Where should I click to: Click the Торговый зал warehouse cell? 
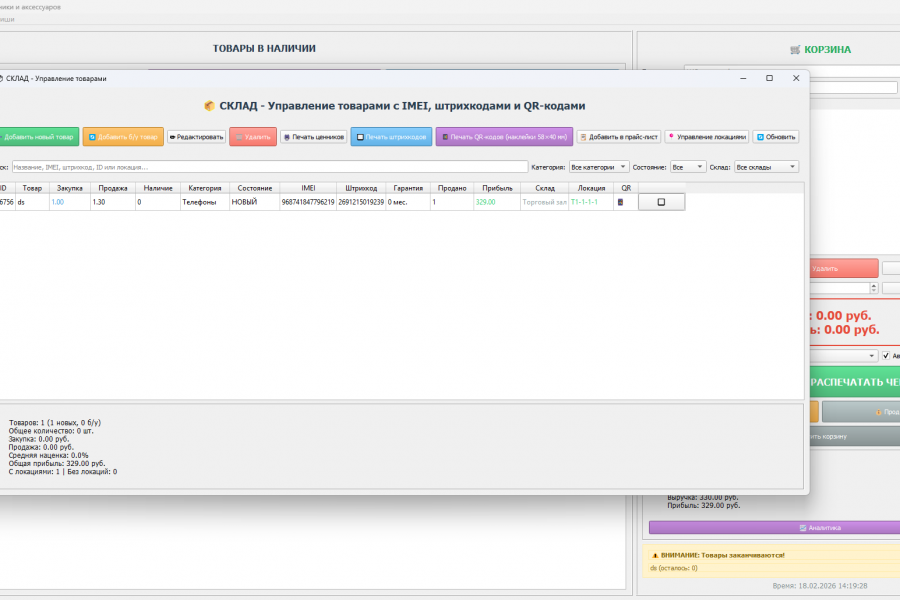(545, 202)
